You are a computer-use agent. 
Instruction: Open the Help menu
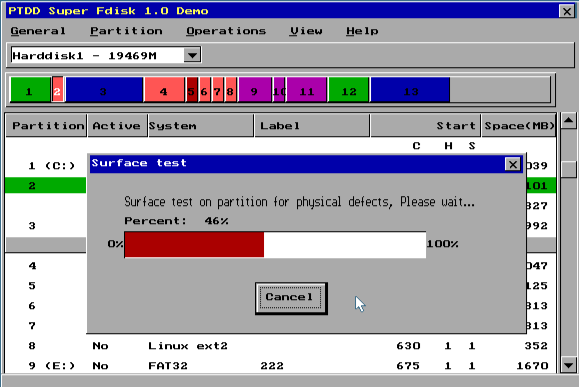click(x=362, y=31)
